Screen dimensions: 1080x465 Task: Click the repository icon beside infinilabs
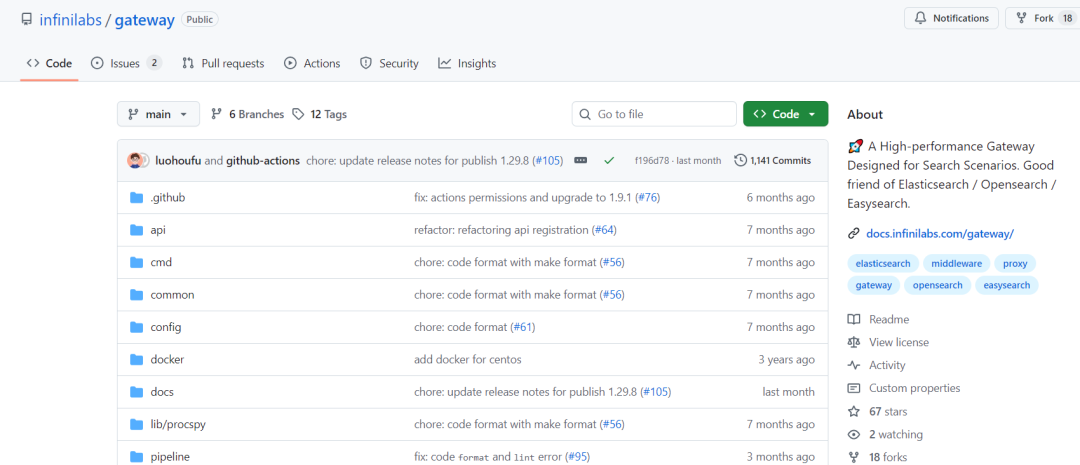pos(27,19)
